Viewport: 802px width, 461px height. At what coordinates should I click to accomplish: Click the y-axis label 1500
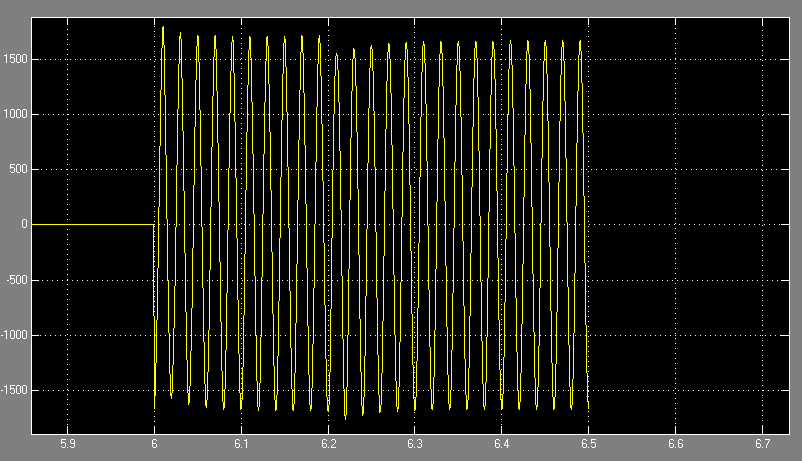pyautogui.click(x=15, y=59)
